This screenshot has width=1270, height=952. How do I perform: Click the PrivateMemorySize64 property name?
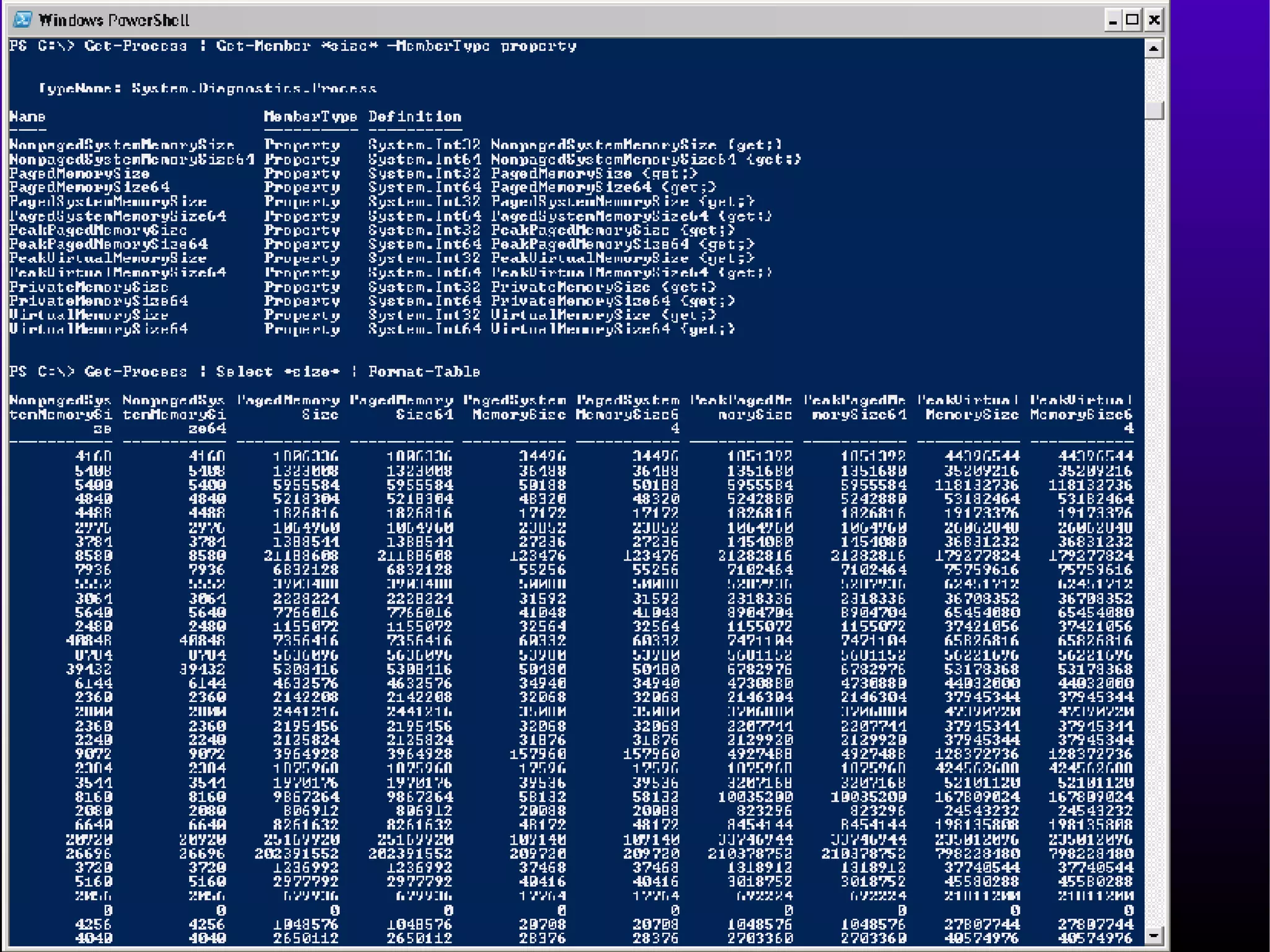click(x=98, y=301)
